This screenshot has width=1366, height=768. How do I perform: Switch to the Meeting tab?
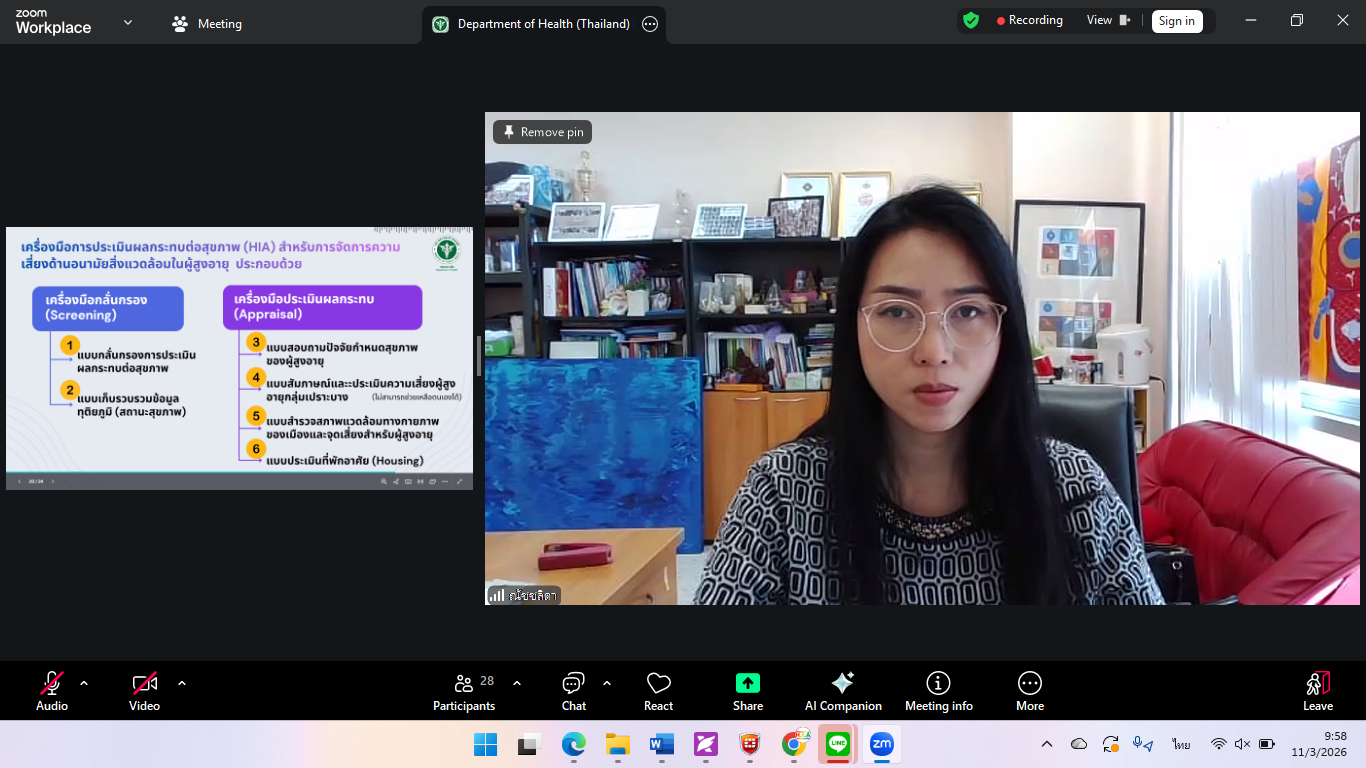coord(207,24)
